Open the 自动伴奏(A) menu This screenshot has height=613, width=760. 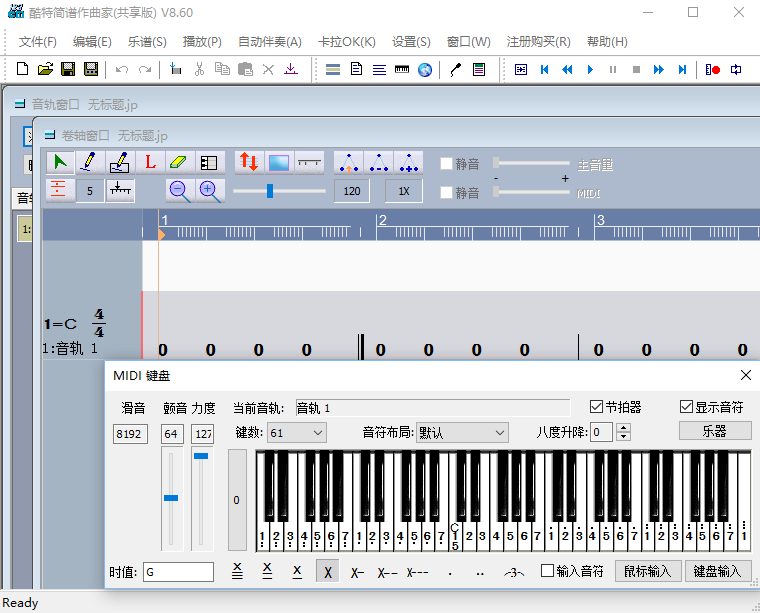coord(269,42)
